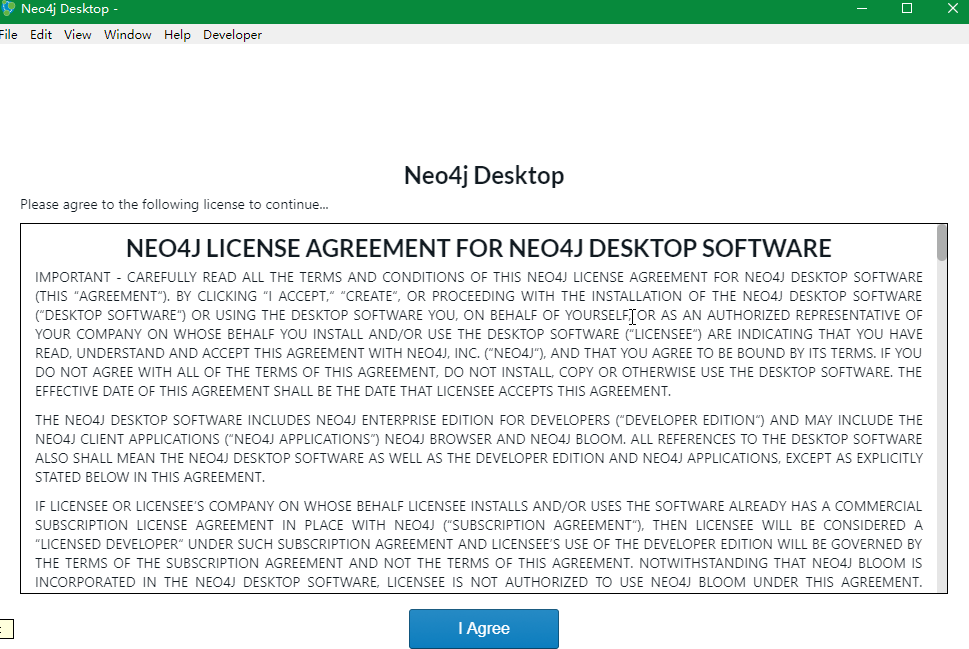This screenshot has width=969, height=649.
Task: Open the Window menu
Action: tap(127, 34)
